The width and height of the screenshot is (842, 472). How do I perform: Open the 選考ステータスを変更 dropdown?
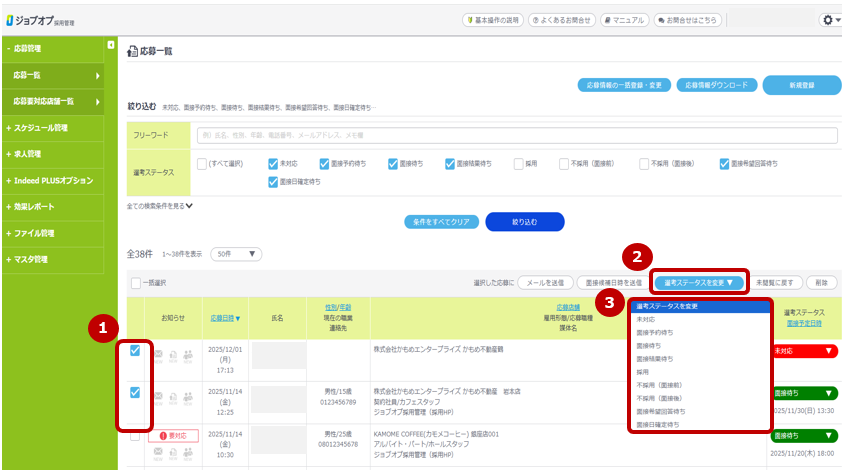click(x=699, y=283)
